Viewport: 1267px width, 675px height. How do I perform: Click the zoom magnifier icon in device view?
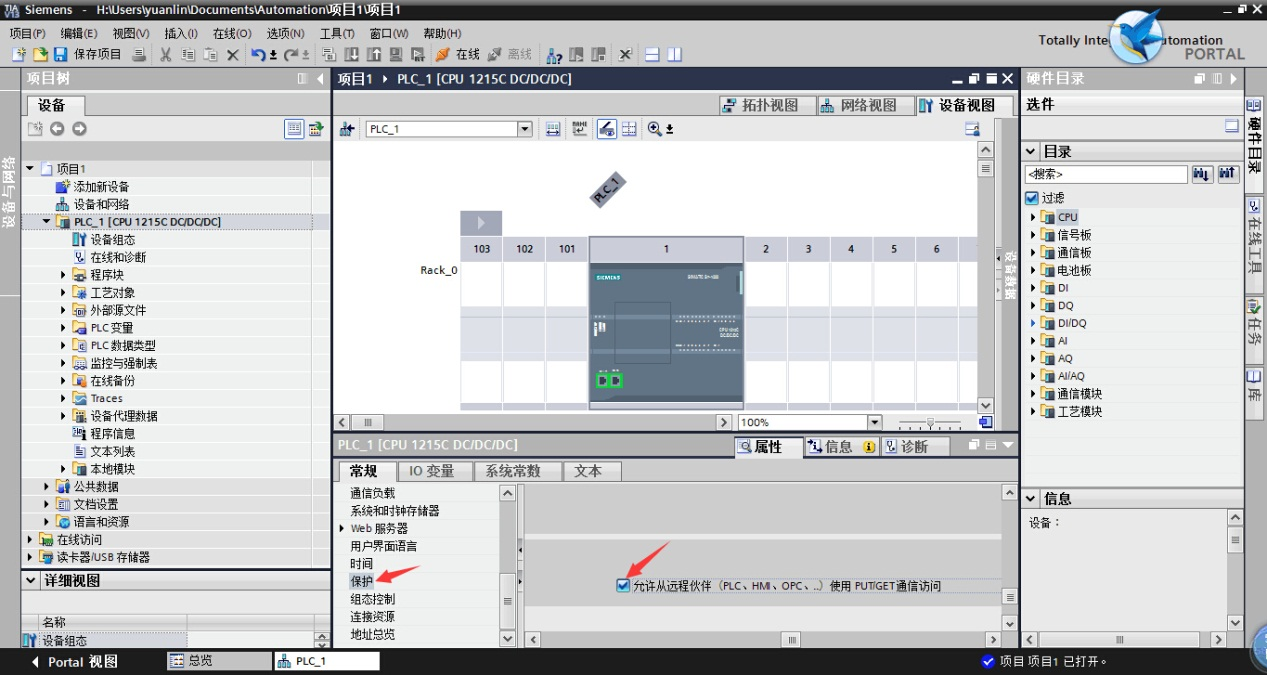655,129
